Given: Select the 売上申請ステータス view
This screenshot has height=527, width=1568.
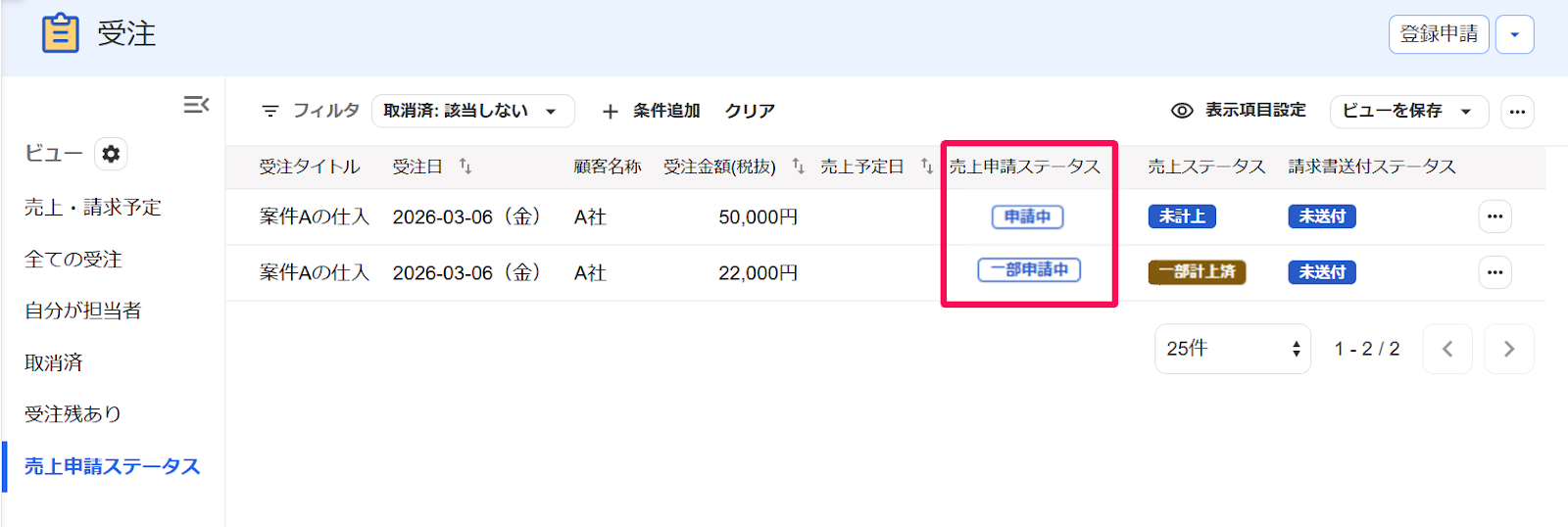Looking at the screenshot, I should [113, 466].
